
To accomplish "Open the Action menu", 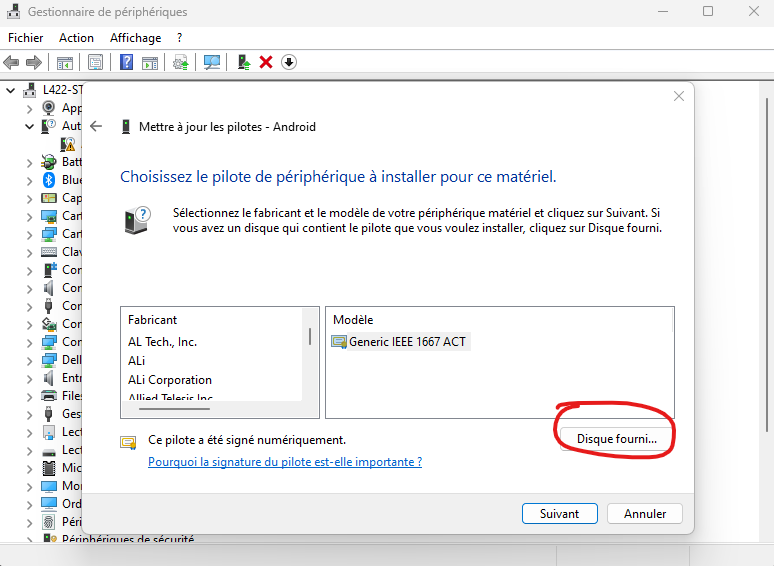I will point(76,38).
